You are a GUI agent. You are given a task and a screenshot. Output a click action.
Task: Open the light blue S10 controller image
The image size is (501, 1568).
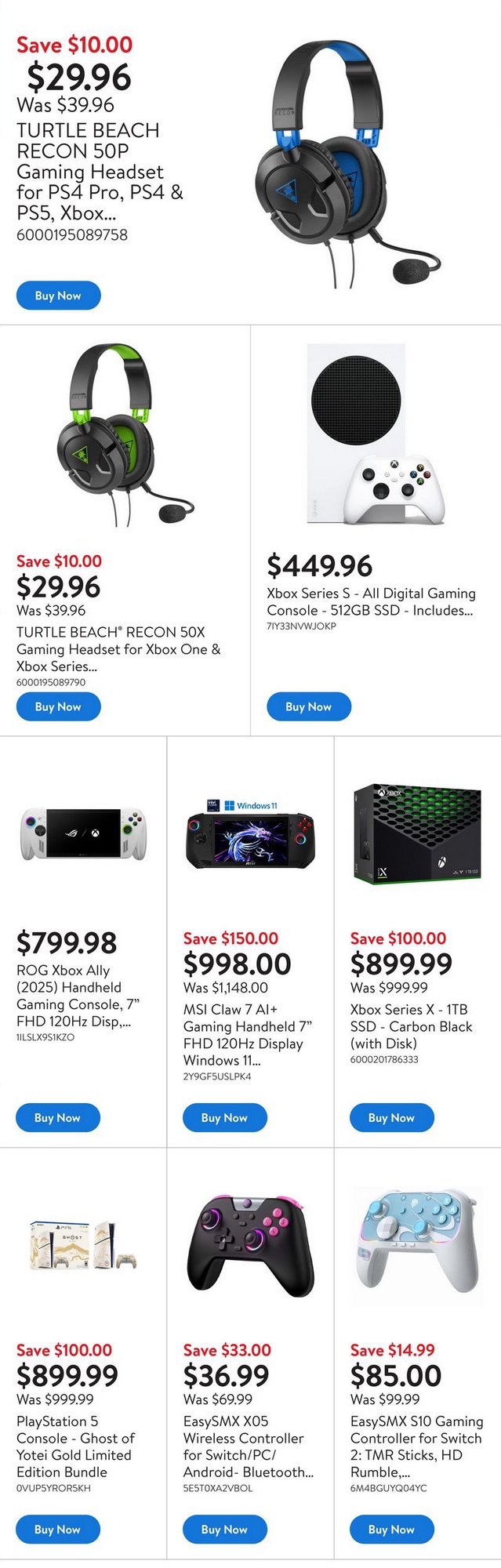pos(416,1240)
